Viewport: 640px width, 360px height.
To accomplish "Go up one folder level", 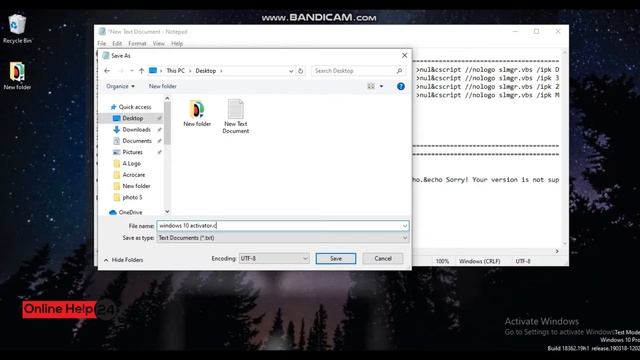I will tap(141, 71).
